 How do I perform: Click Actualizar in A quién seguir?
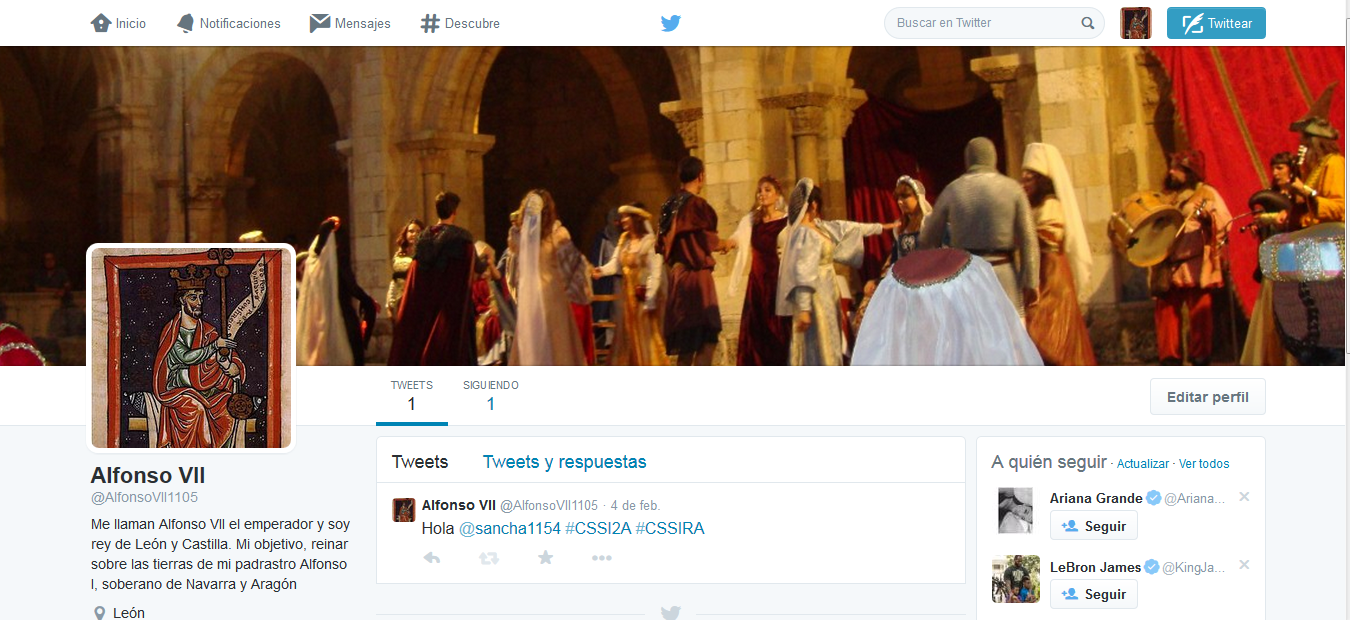point(1143,464)
